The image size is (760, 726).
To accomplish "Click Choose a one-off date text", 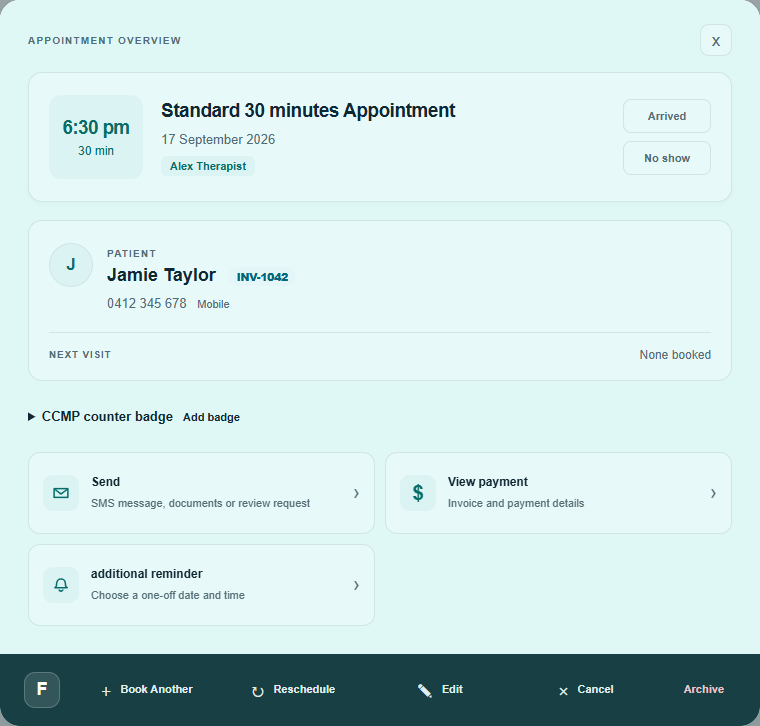I will click(168, 595).
